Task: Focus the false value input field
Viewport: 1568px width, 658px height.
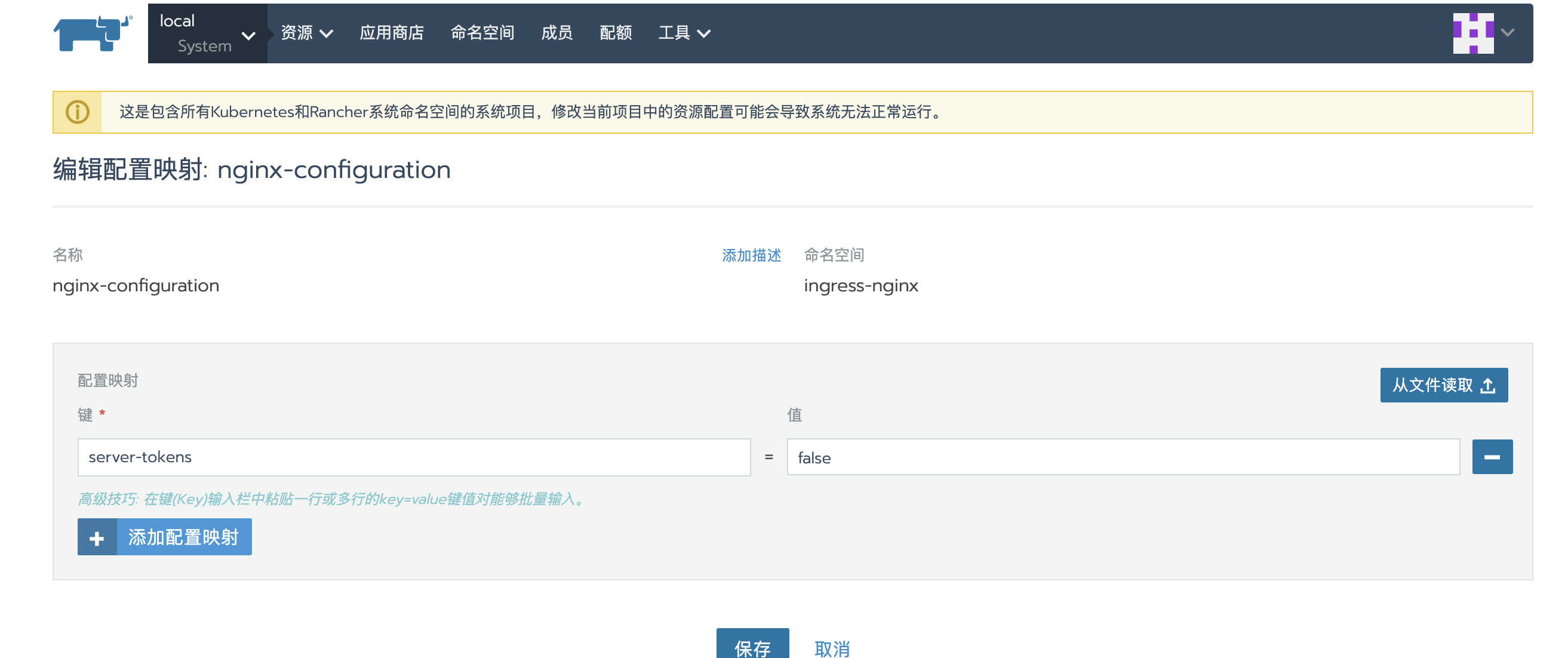Action: (x=1123, y=457)
